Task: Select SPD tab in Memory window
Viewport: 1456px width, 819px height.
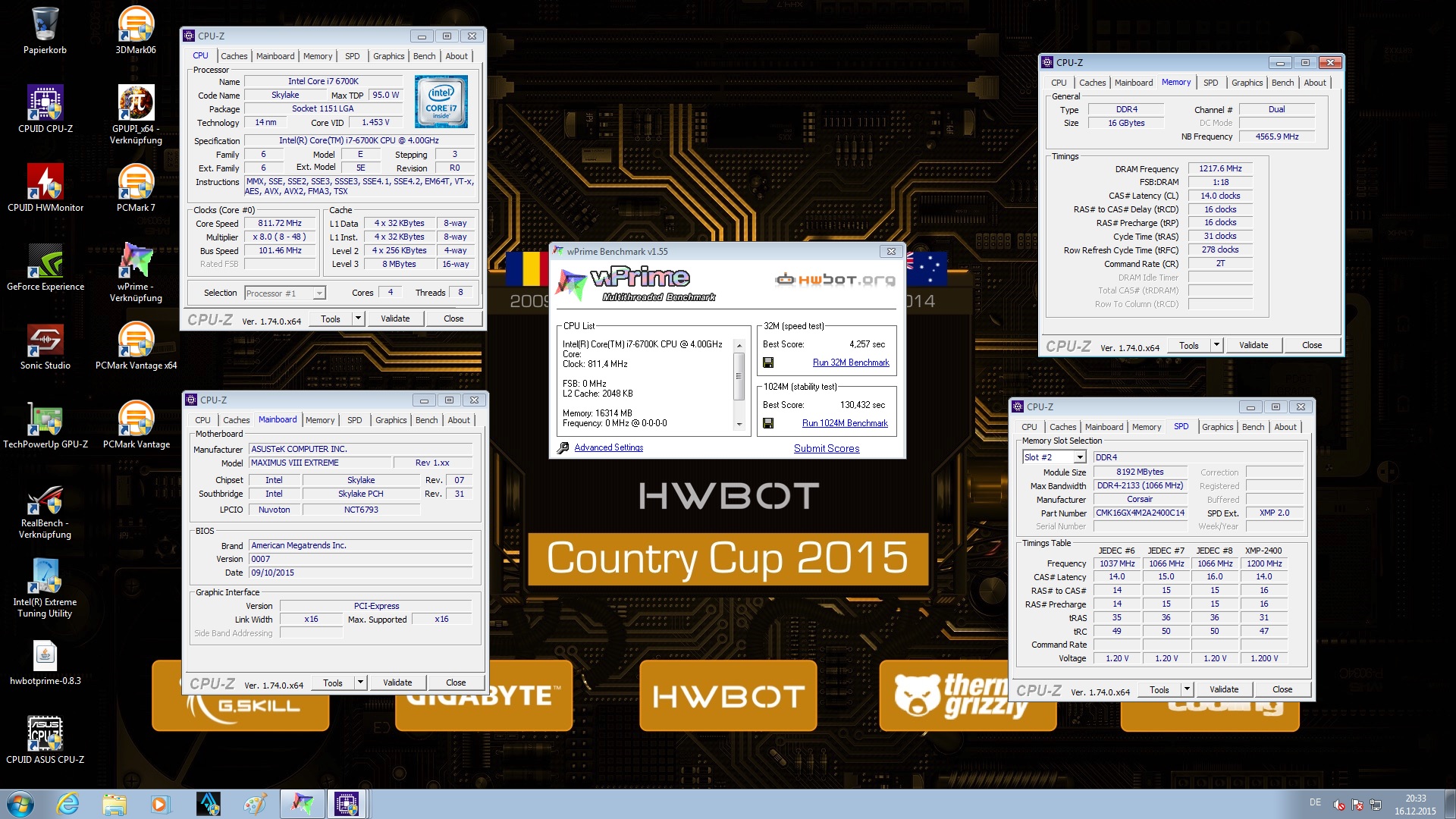Action: 1210,83
